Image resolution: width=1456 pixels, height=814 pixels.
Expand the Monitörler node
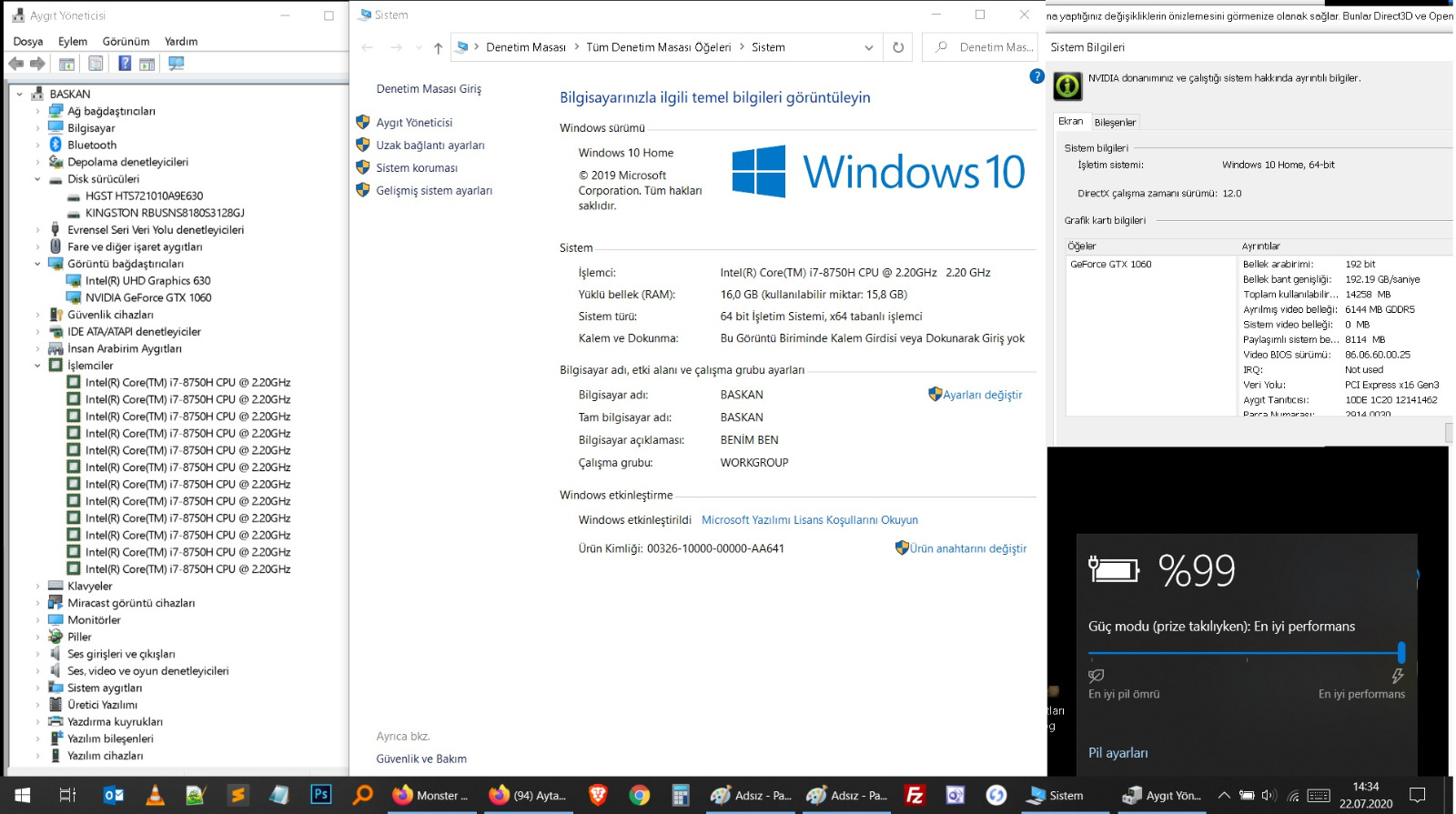[37, 620]
